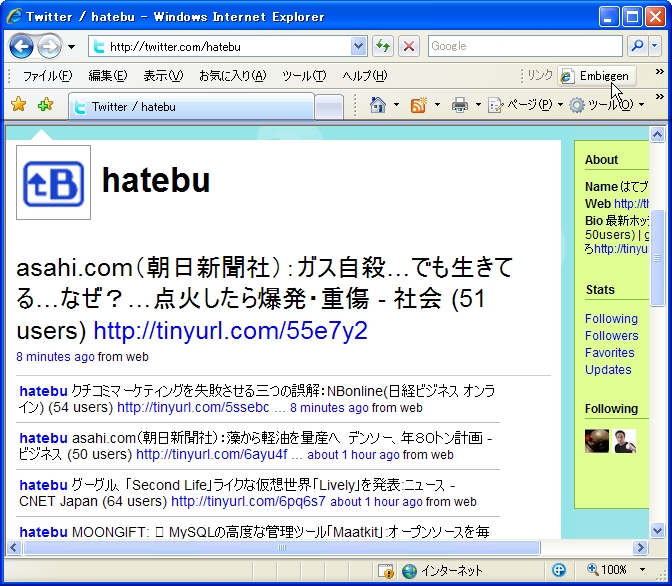Viewport: 672px width, 586px height.
Task: Open link http://tinyurl.com/55e7y2
Action: click(x=231, y=331)
